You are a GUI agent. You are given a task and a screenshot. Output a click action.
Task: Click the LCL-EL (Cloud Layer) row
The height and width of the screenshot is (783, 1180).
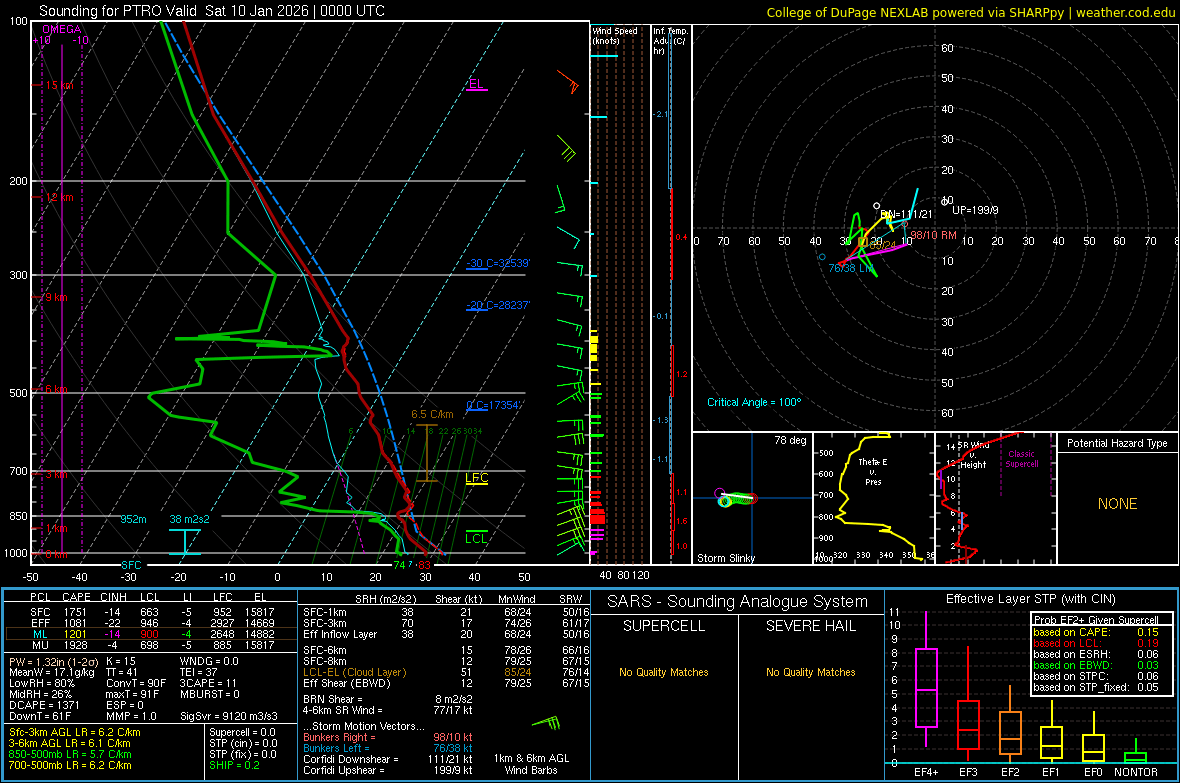coord(446,672)
